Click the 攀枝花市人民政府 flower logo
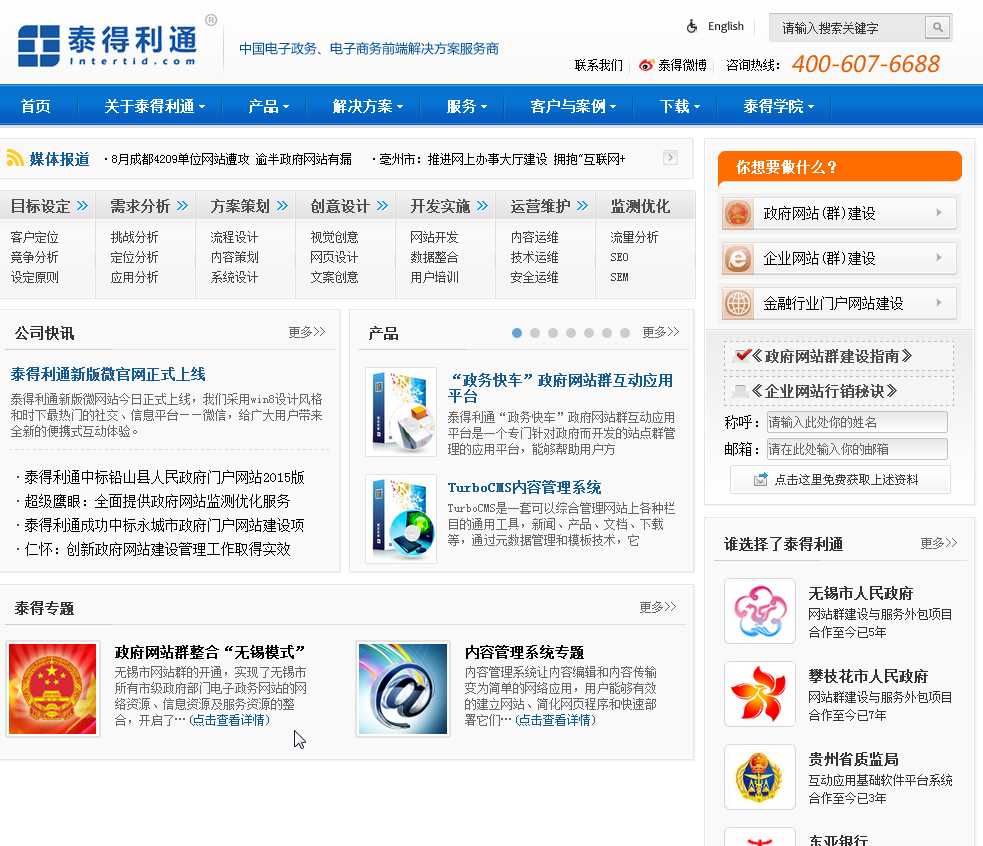The width and height of the screenshot is (983, 846). pos(760,694)
